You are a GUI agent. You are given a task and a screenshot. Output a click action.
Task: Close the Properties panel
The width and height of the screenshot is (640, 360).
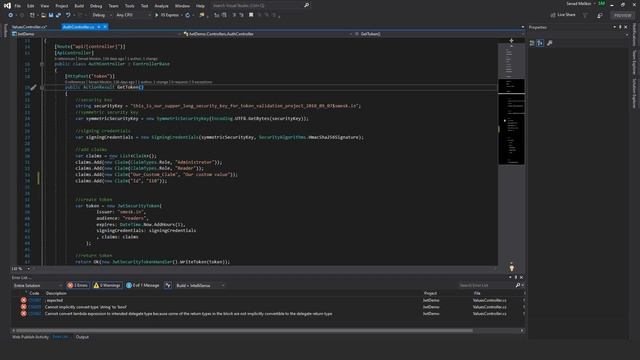pos(625,27)
